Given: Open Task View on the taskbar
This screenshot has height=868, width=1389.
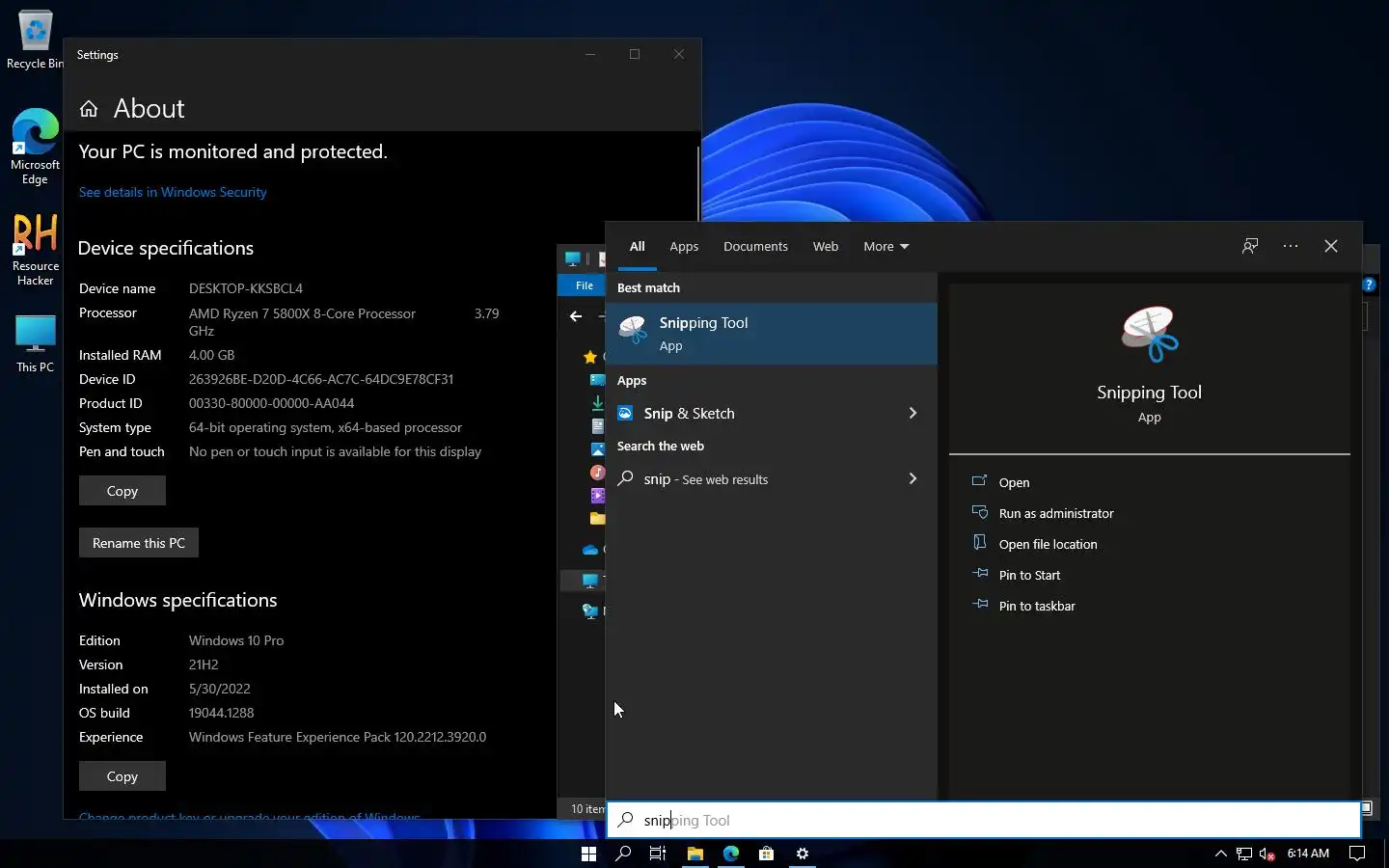Looking at the screenshot, I should coord(658,854).
